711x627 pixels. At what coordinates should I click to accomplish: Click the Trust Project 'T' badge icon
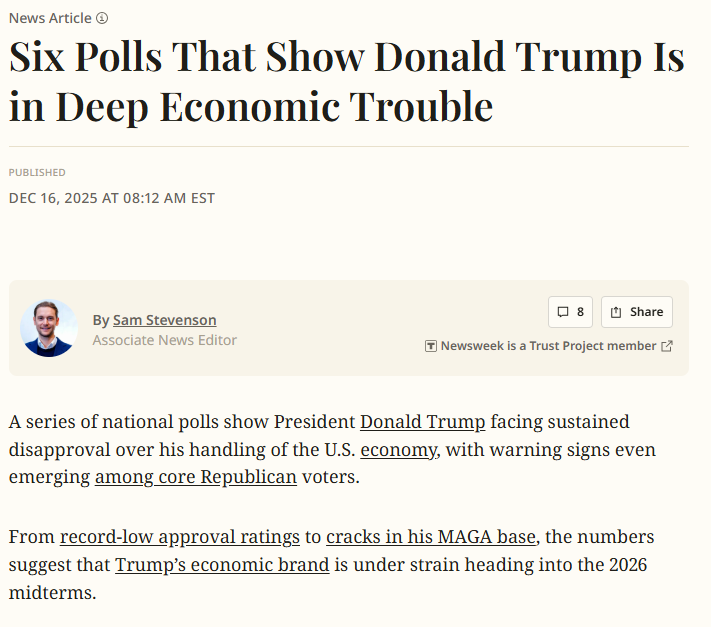(431, 346)
